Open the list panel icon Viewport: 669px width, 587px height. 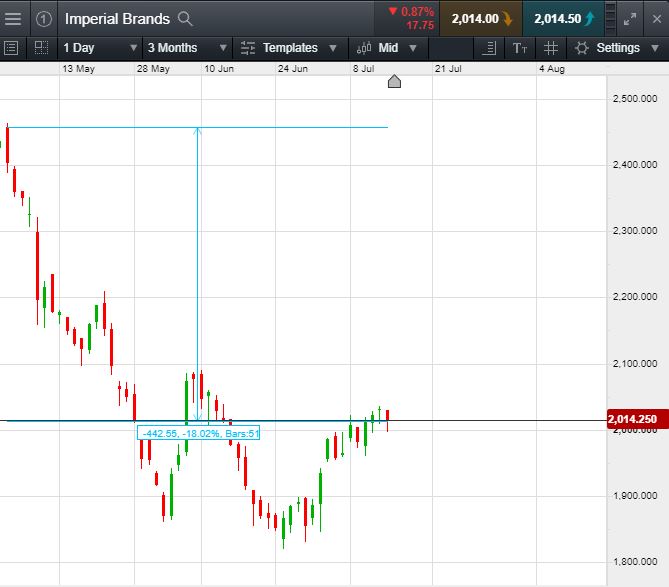11,48
